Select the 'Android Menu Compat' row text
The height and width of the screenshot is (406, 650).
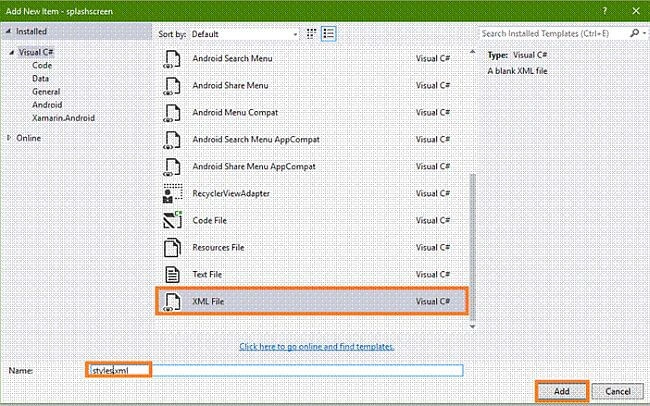235,112
